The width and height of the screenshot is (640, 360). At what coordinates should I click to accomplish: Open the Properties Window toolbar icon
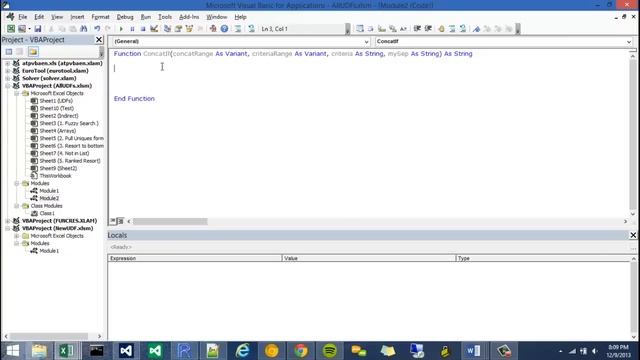[178, 29]
